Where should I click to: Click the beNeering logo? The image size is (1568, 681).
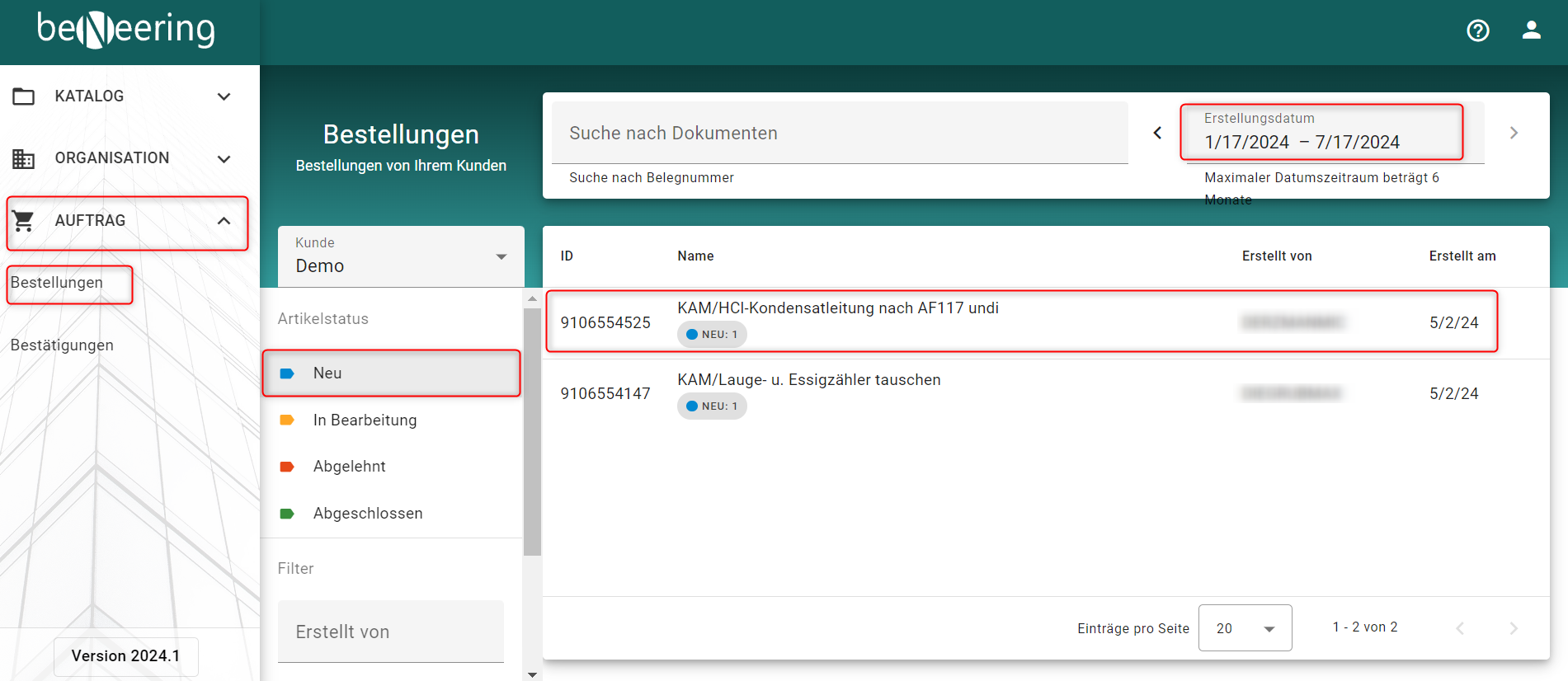pos(126,30)
